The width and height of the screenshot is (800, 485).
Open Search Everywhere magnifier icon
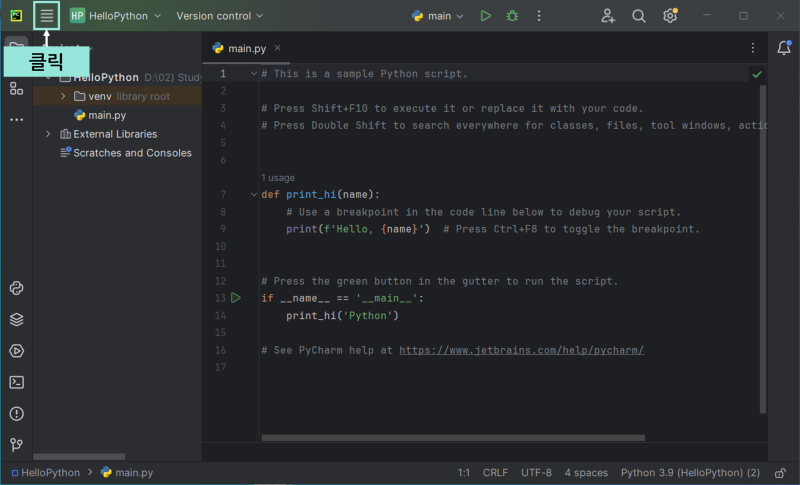coord(639,16)
